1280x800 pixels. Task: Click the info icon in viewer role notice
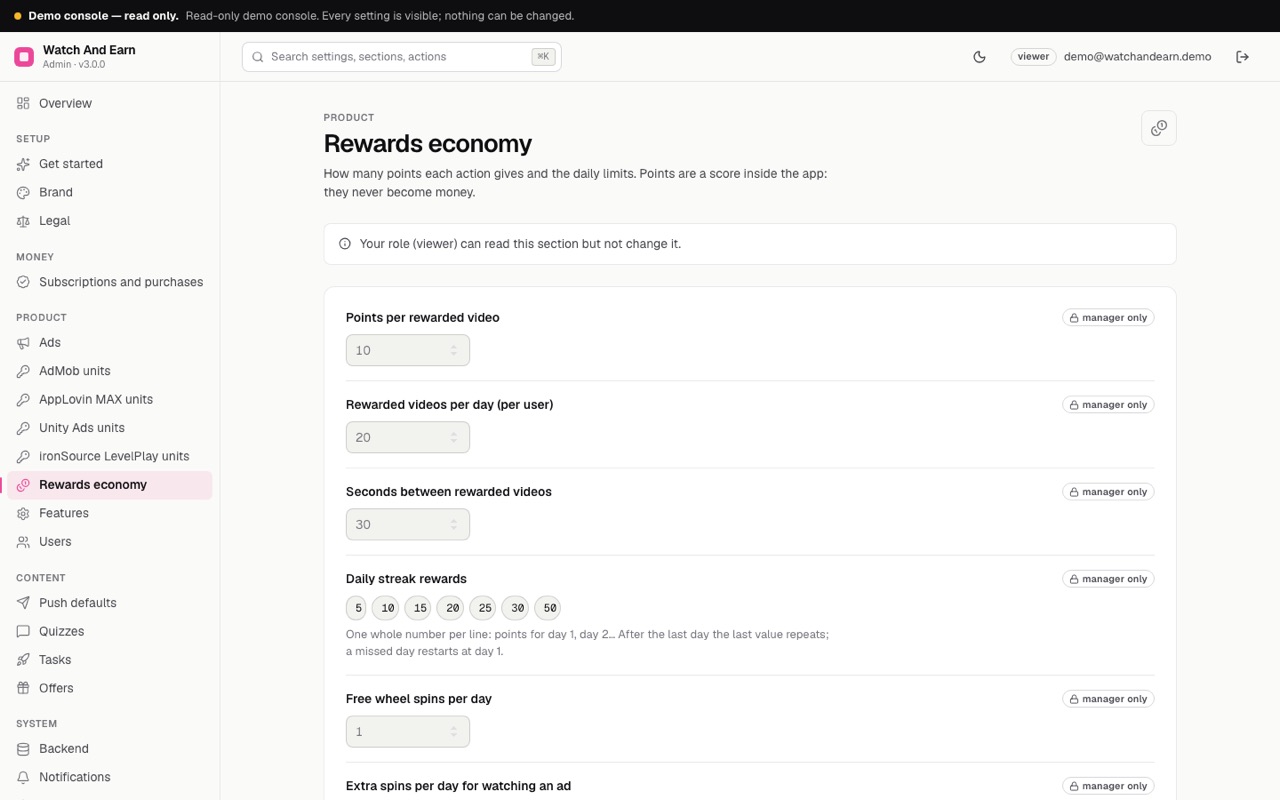[x=345, y=244]
